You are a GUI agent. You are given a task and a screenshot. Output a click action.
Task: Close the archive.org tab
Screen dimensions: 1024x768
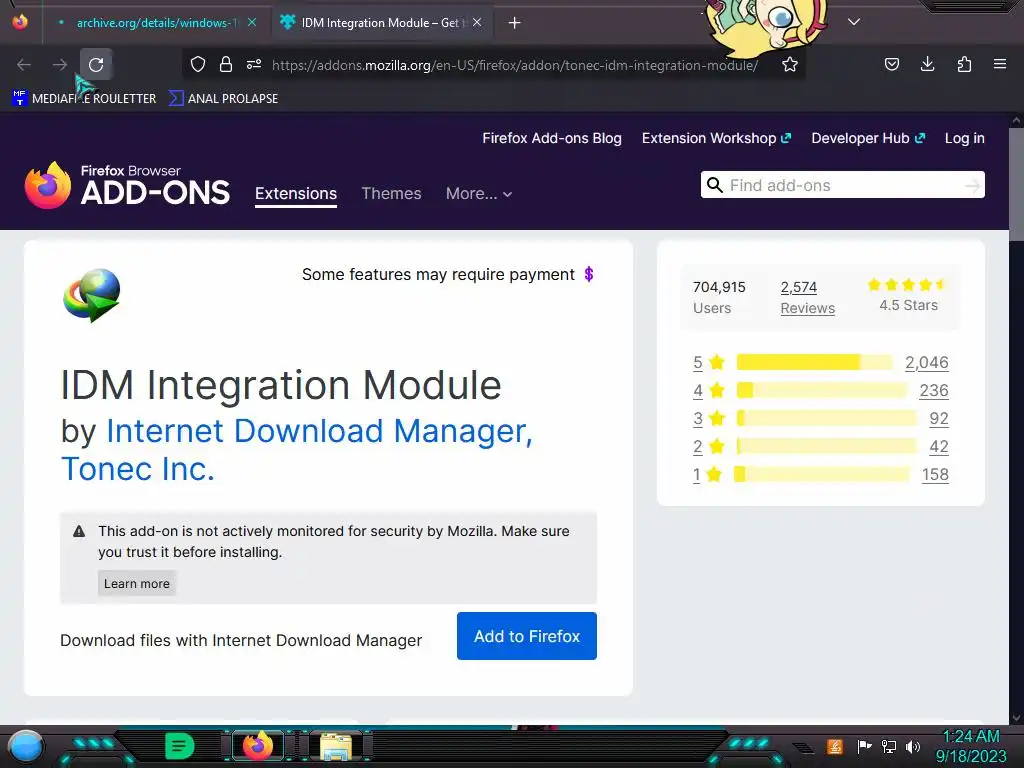pos(252,22)
